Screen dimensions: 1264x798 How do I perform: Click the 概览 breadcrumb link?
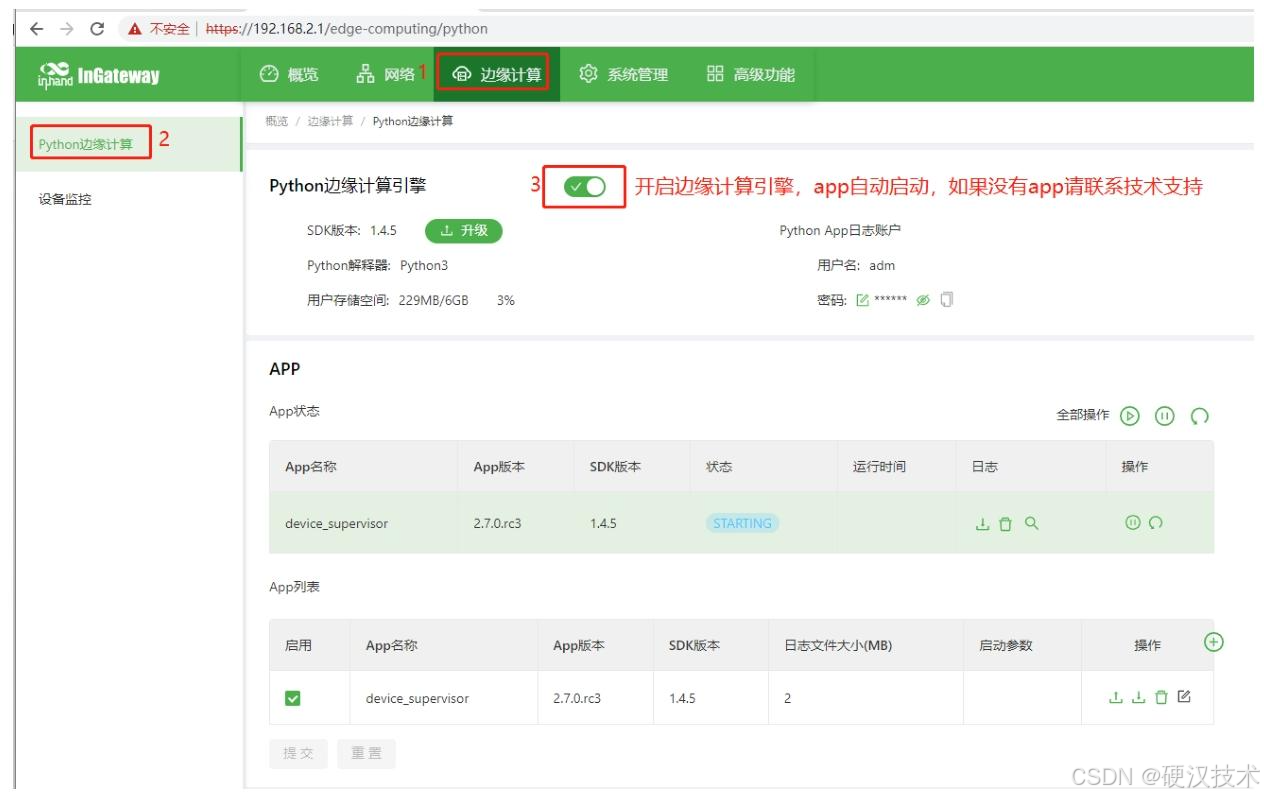pos(277,121)
